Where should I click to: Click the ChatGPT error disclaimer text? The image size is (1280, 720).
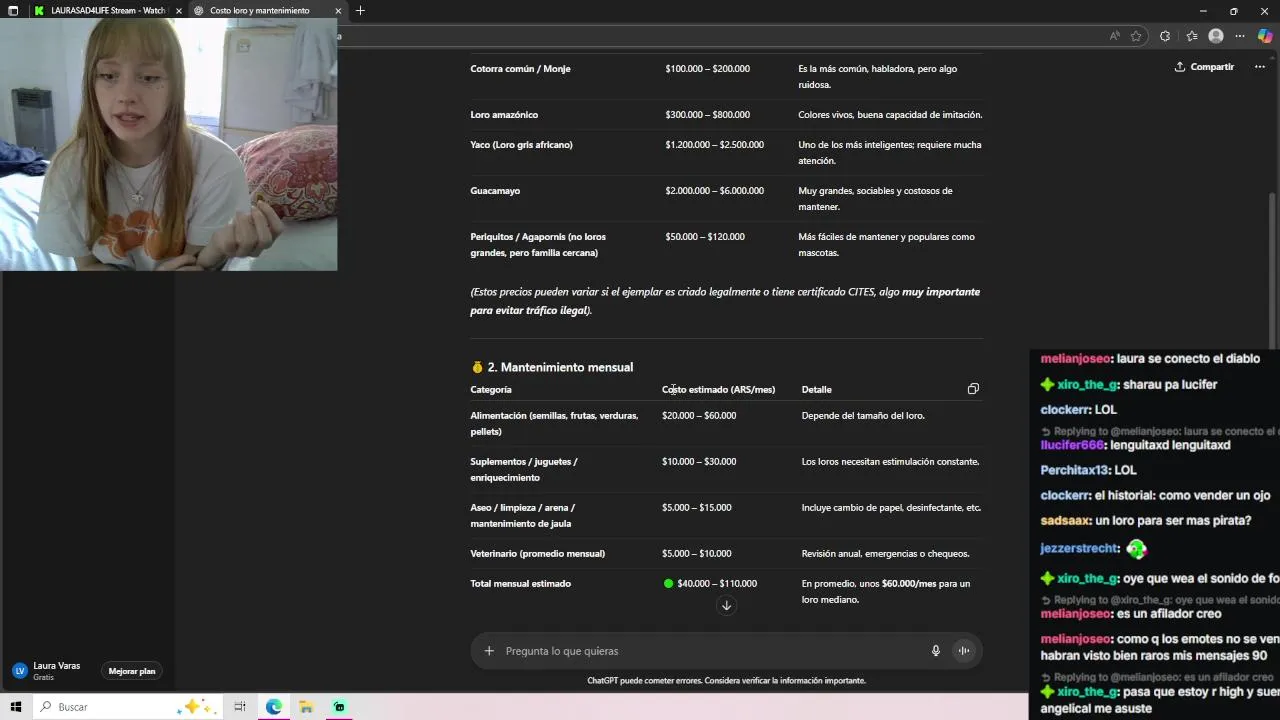click(726, 681)
